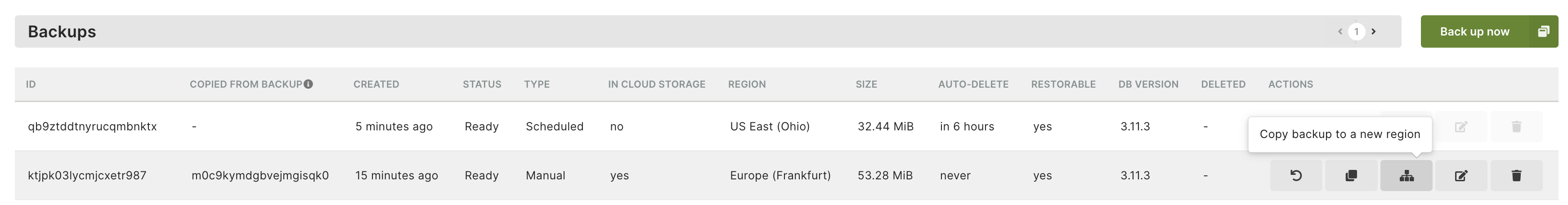Click the Status column header
Viewport: 1568px width, 205px height.
pos(482,85)
